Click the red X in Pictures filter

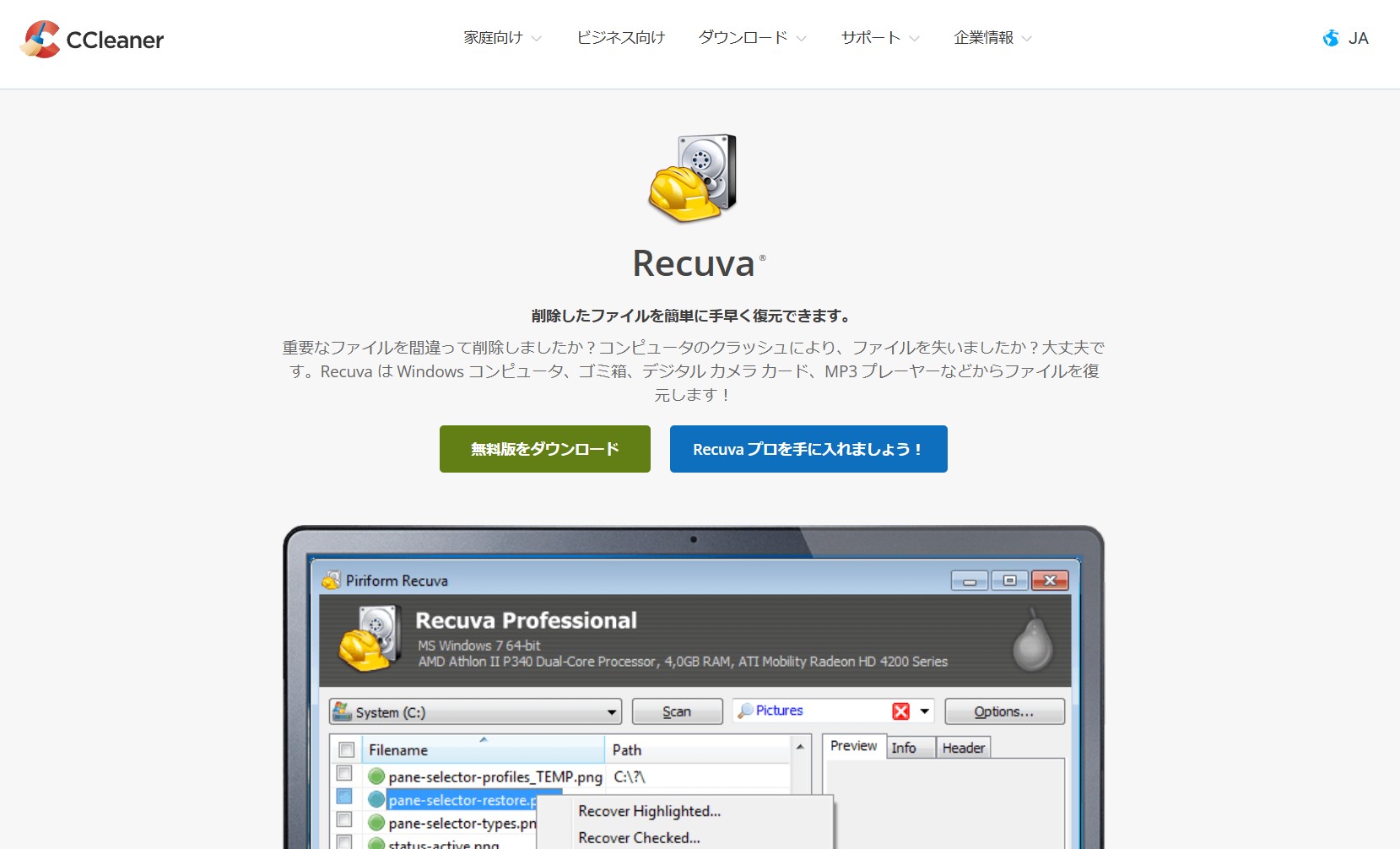[x=900, y=711]
